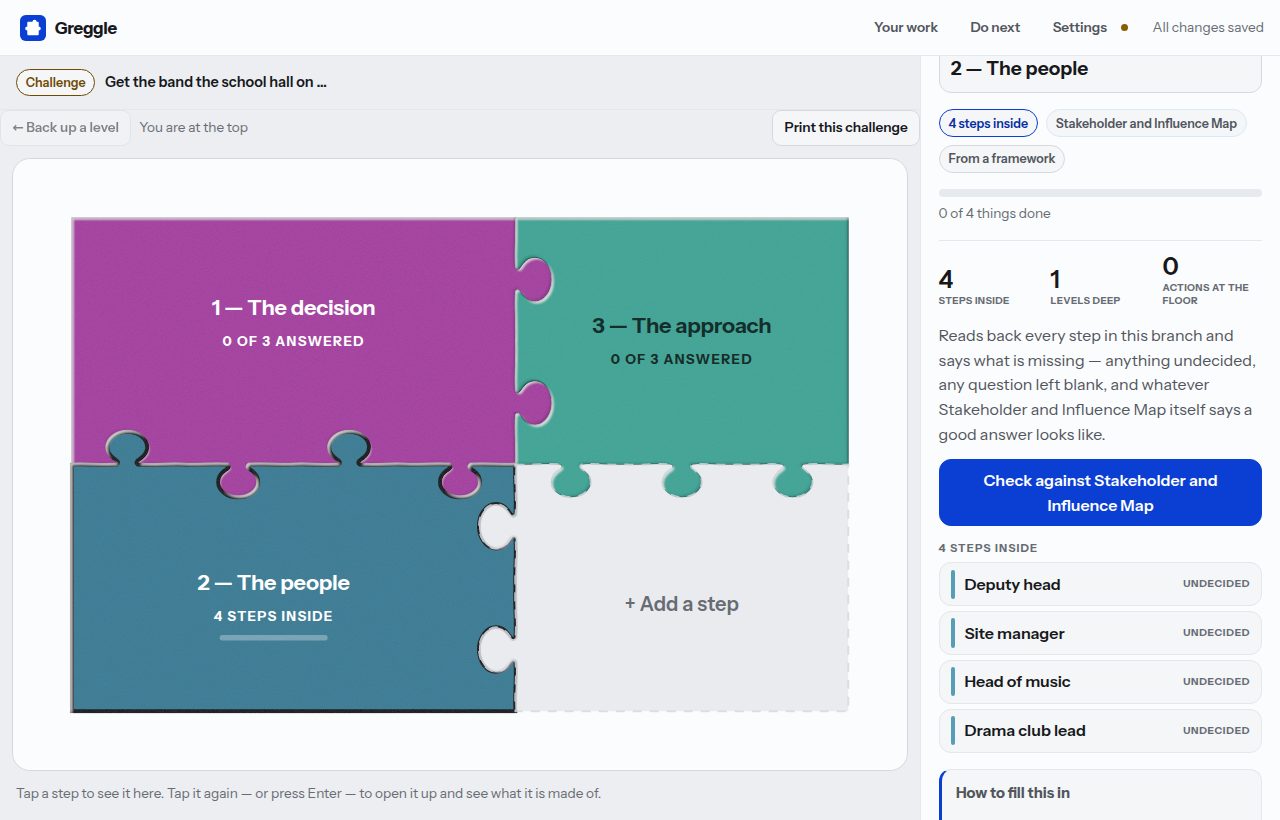The height and width of the screenshot is (820, 1280).
Task: Go to Settings
Action: 1079,27
